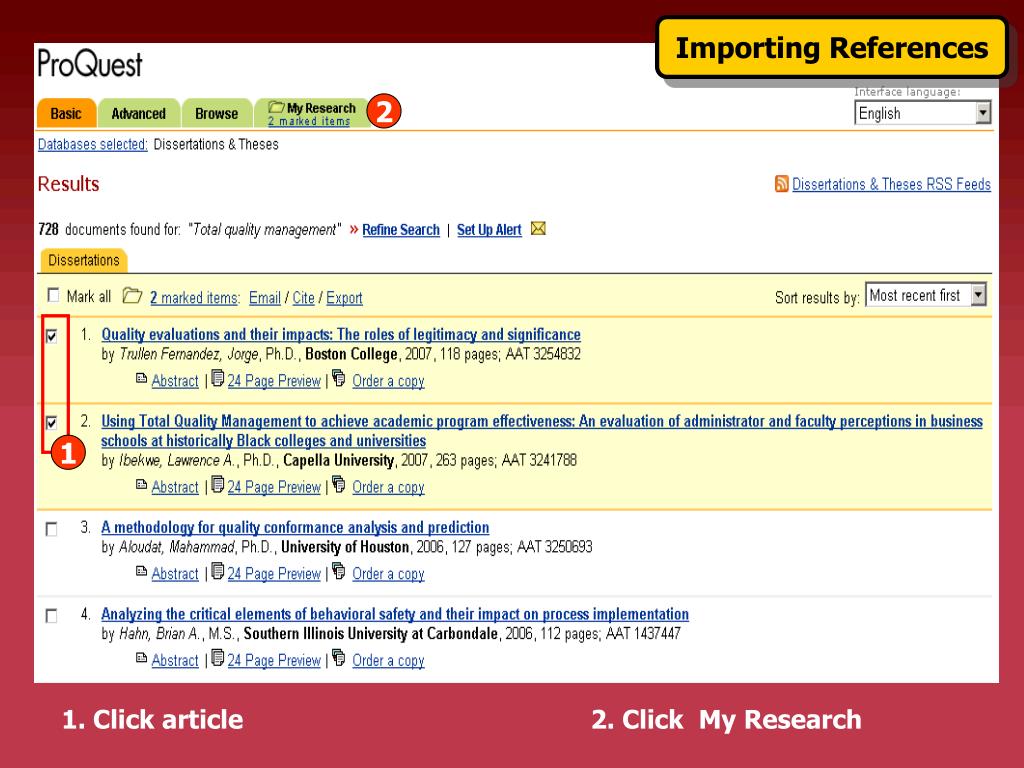
Task: Switch to the Basic search tab
Action: (x=66, y=114)
